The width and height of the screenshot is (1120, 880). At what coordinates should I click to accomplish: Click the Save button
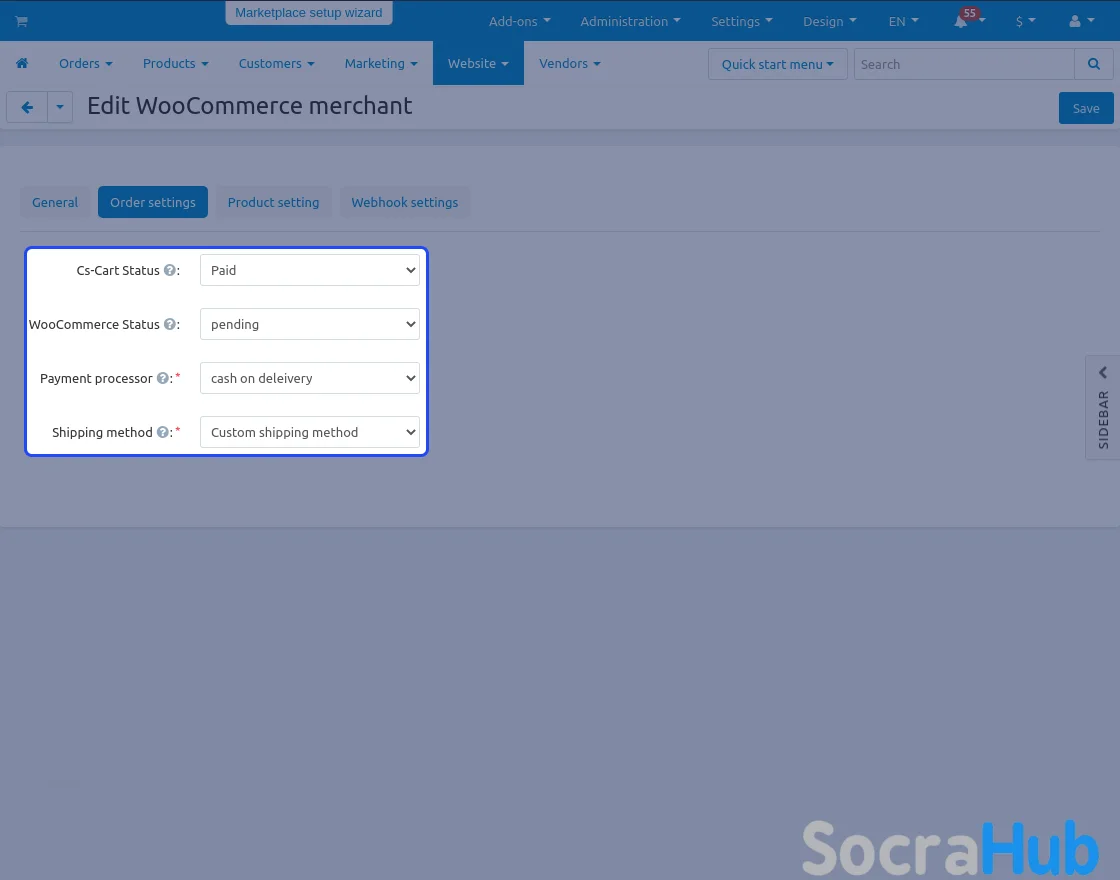tap(1085, 108)
